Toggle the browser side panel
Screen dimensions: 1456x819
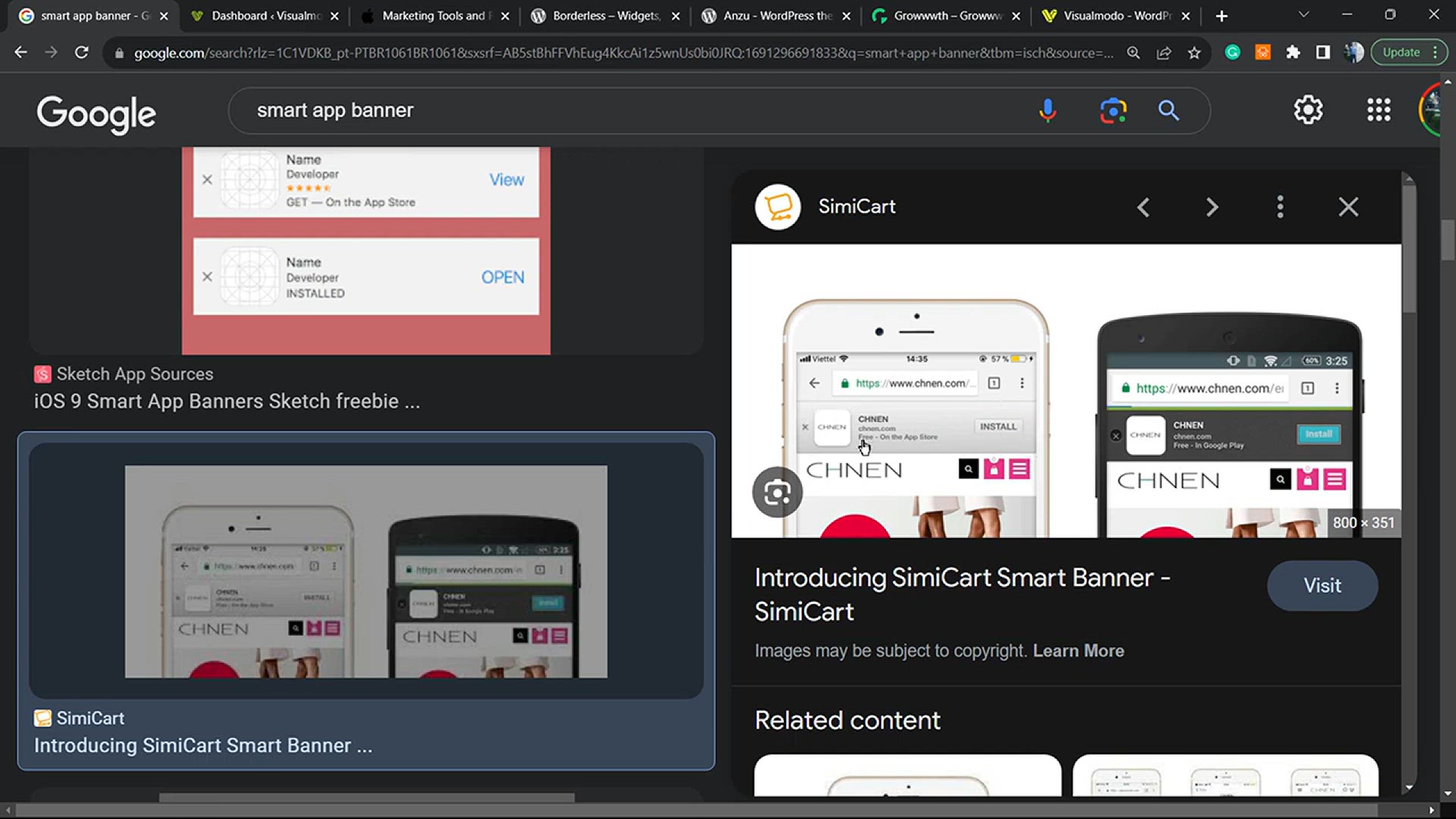1323,52
